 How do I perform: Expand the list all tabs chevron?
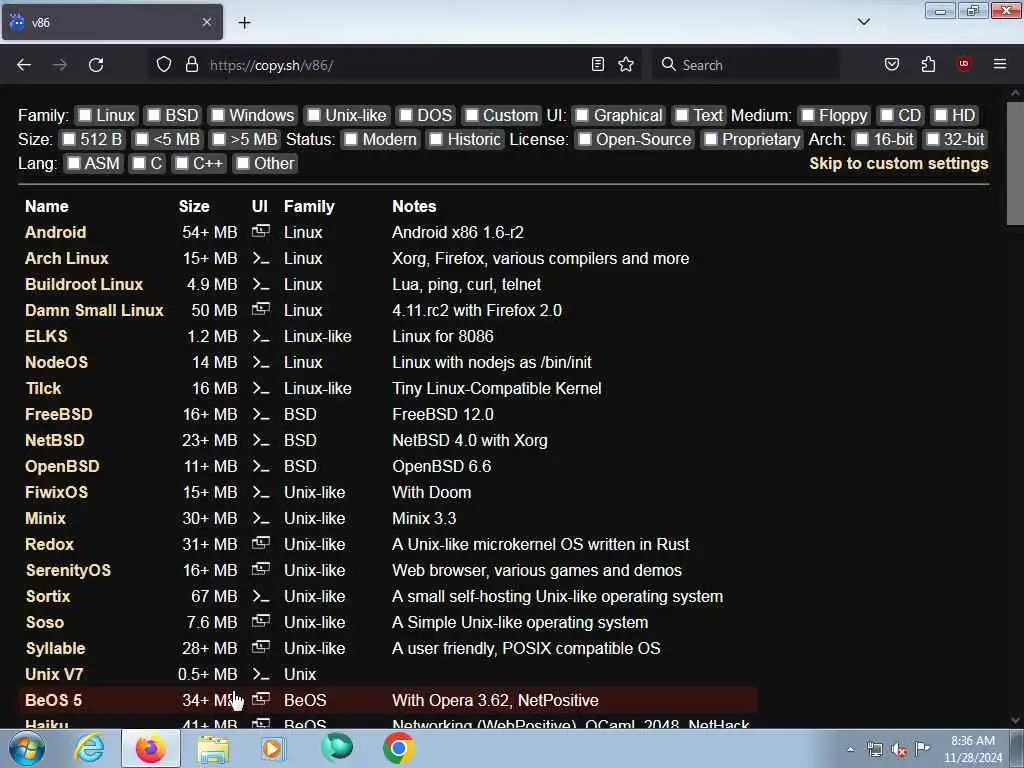click(863, 22)
